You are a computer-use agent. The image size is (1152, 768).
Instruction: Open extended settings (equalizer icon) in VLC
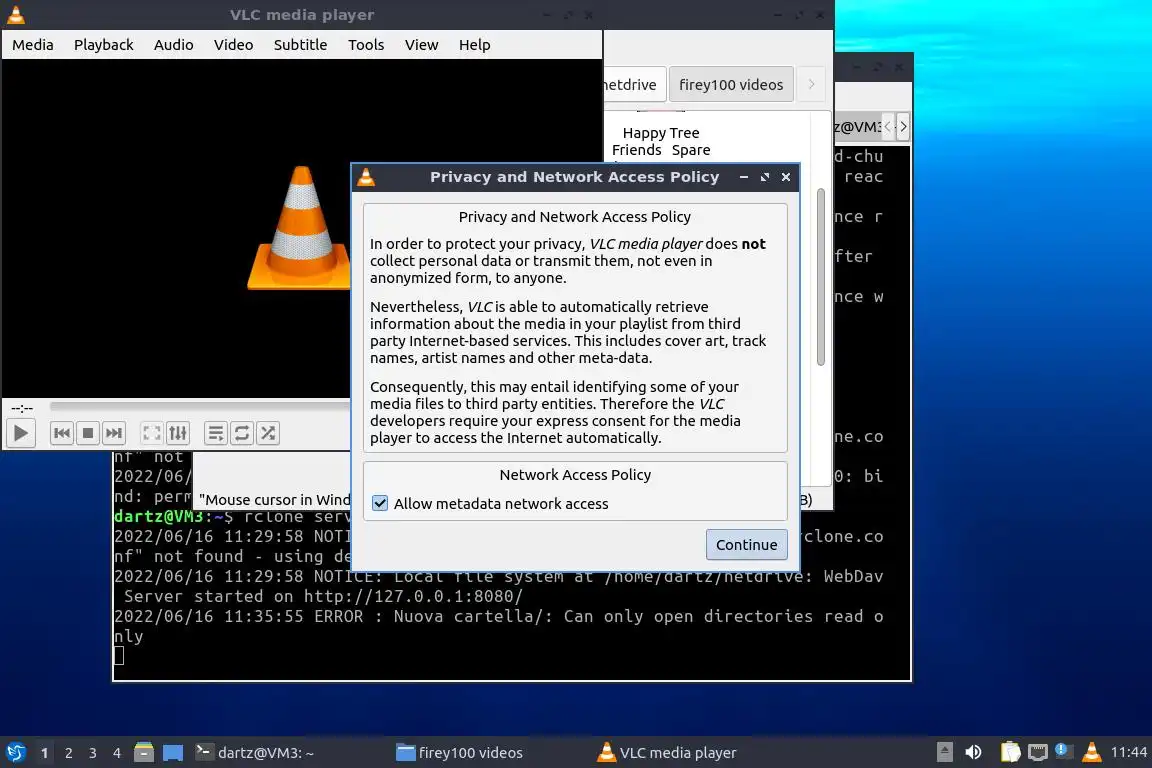[x=178, y=433]
